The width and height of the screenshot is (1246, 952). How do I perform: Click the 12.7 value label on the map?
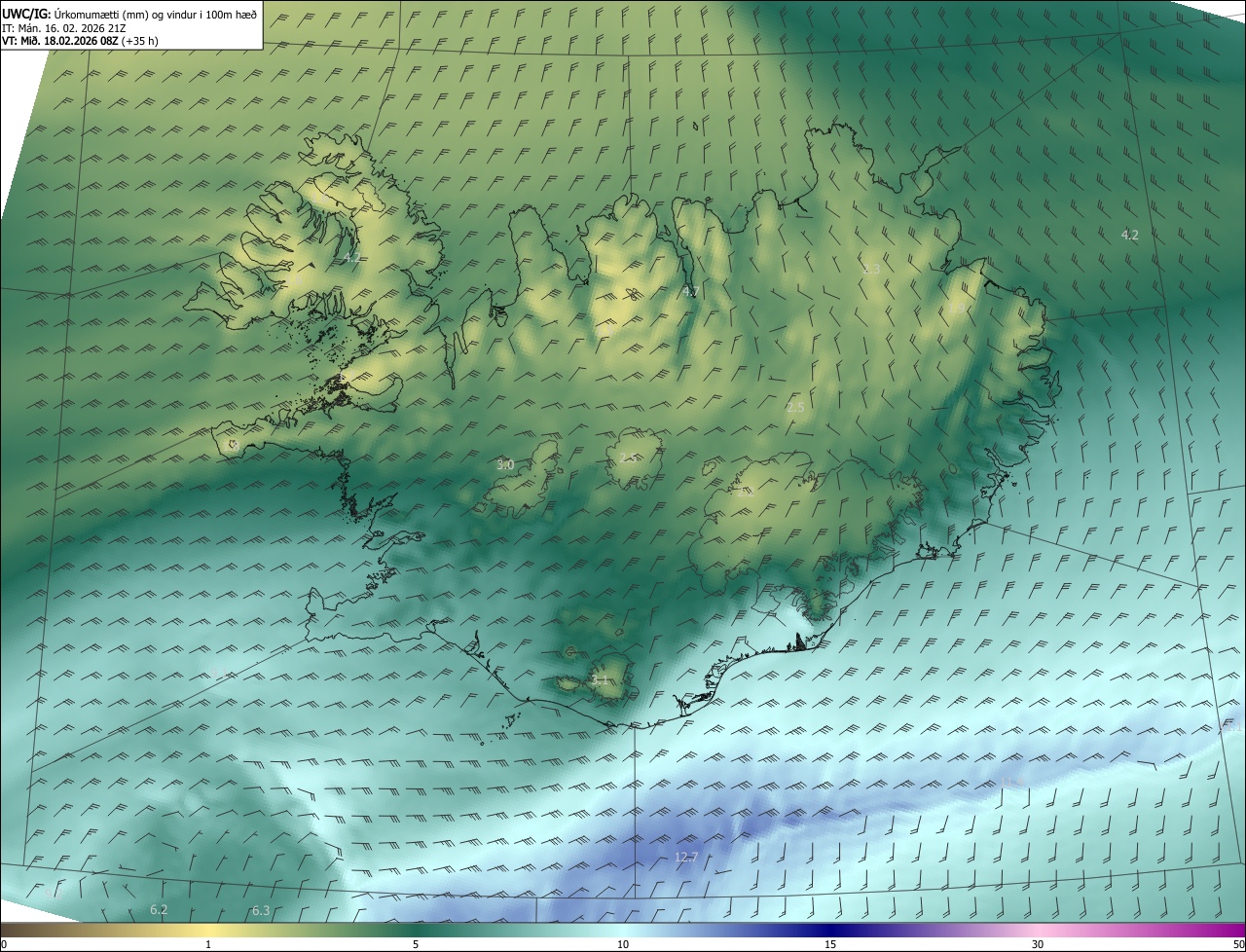pyautogui.click(x=686, y=858)
